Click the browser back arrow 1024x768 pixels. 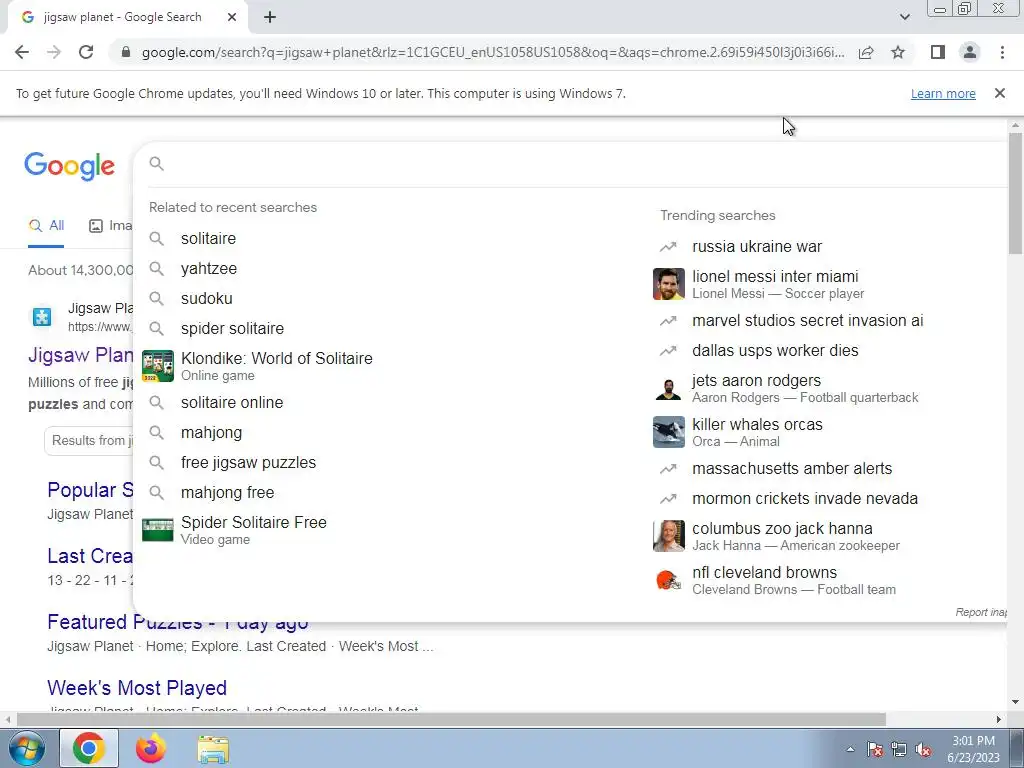(x=22, y=52)
